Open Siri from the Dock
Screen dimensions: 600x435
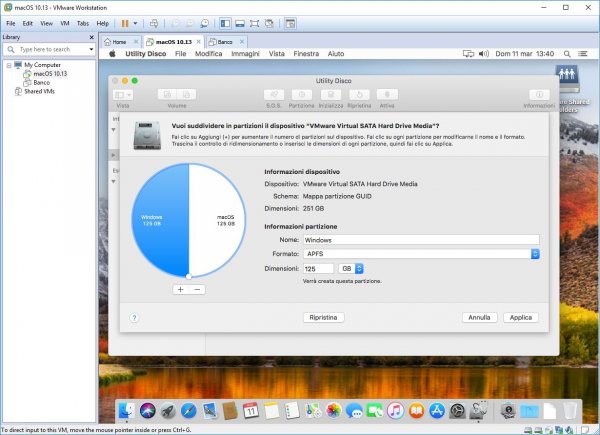147,411
